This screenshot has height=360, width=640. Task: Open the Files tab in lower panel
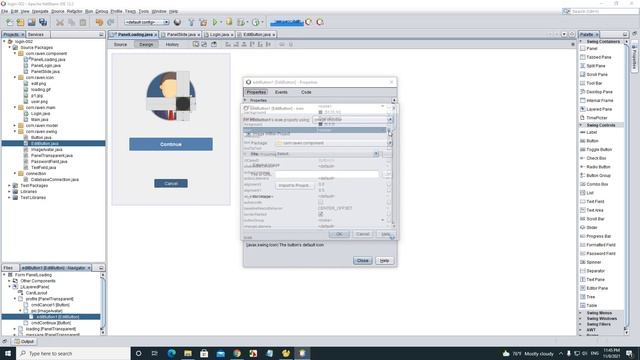8,268
